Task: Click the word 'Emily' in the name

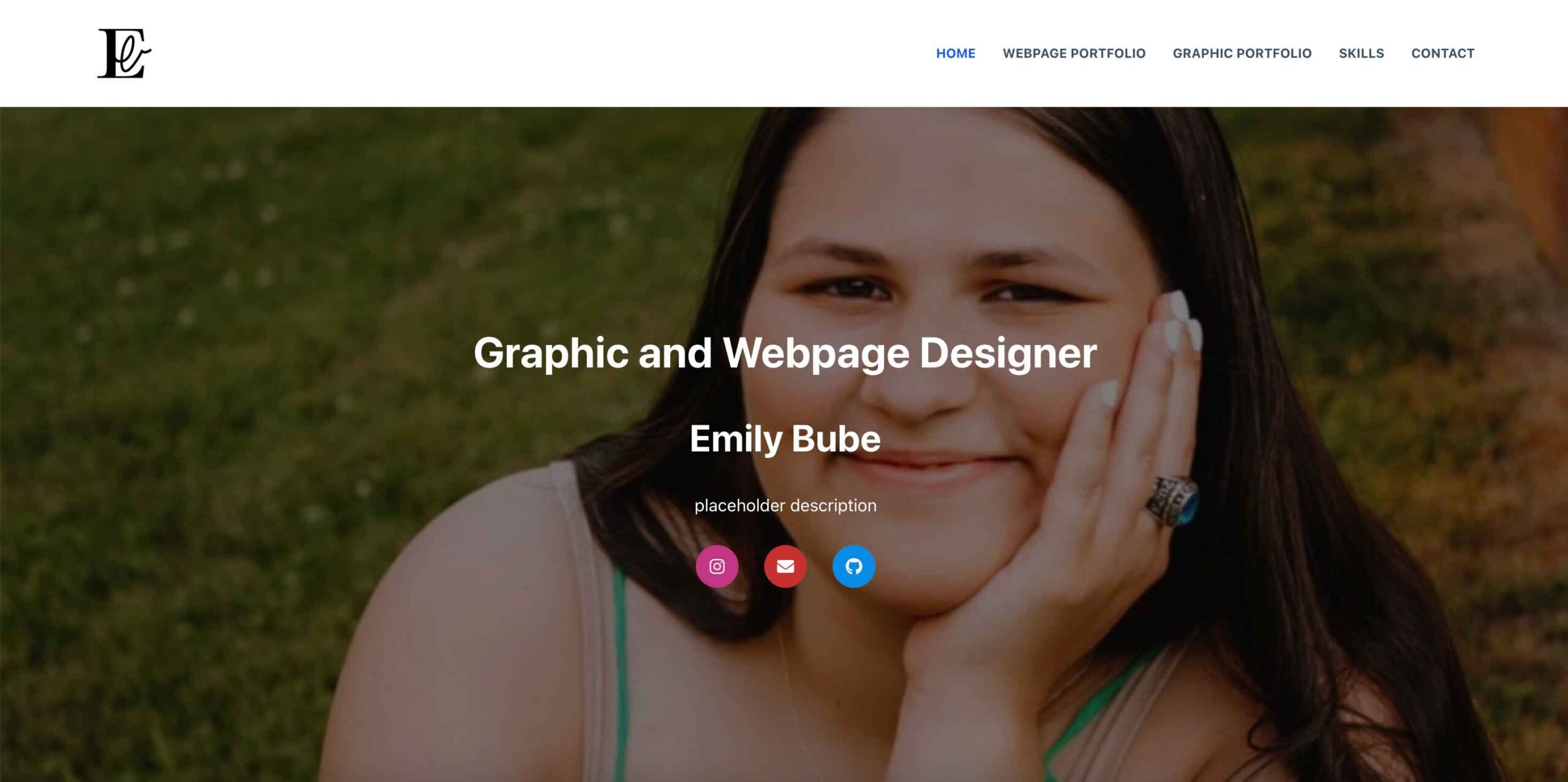Action: pyautogui.click(x=736, y=439)
